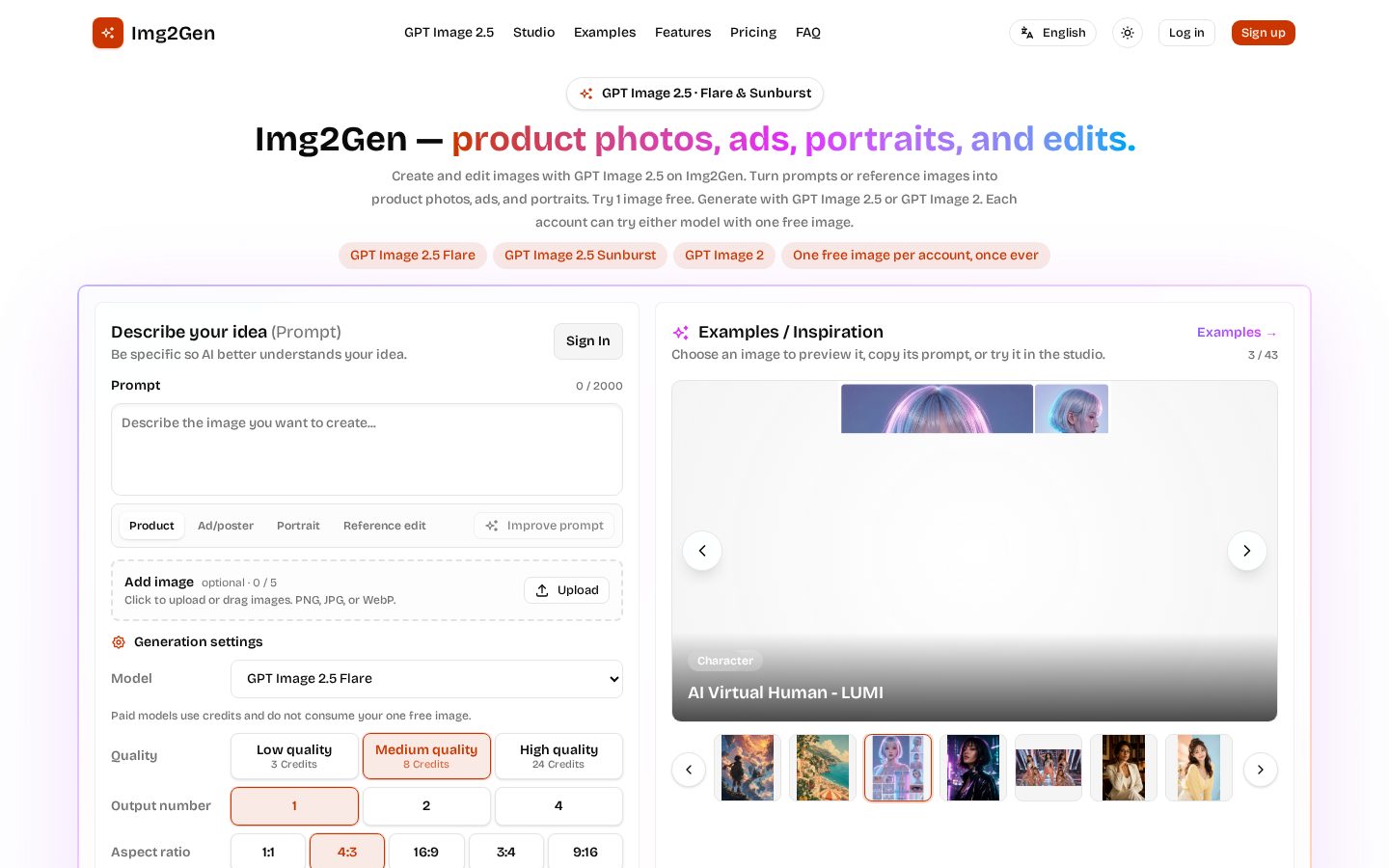Click the 0 / 2000 prompt character counter
Viewport: 1389px width, 868px height.
[x=599, y=386]
